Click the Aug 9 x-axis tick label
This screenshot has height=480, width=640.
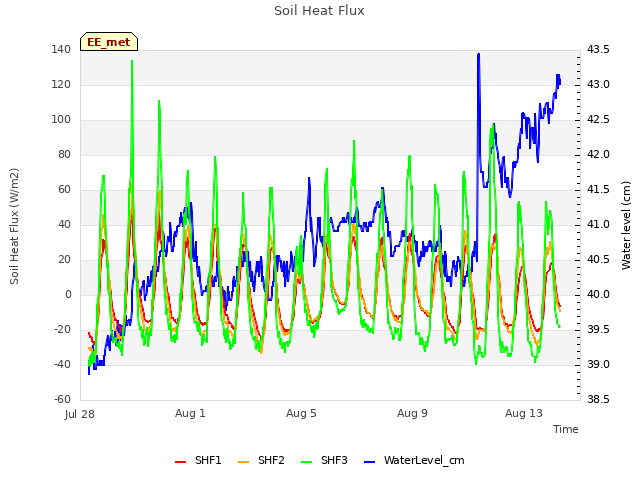[412, 413]
